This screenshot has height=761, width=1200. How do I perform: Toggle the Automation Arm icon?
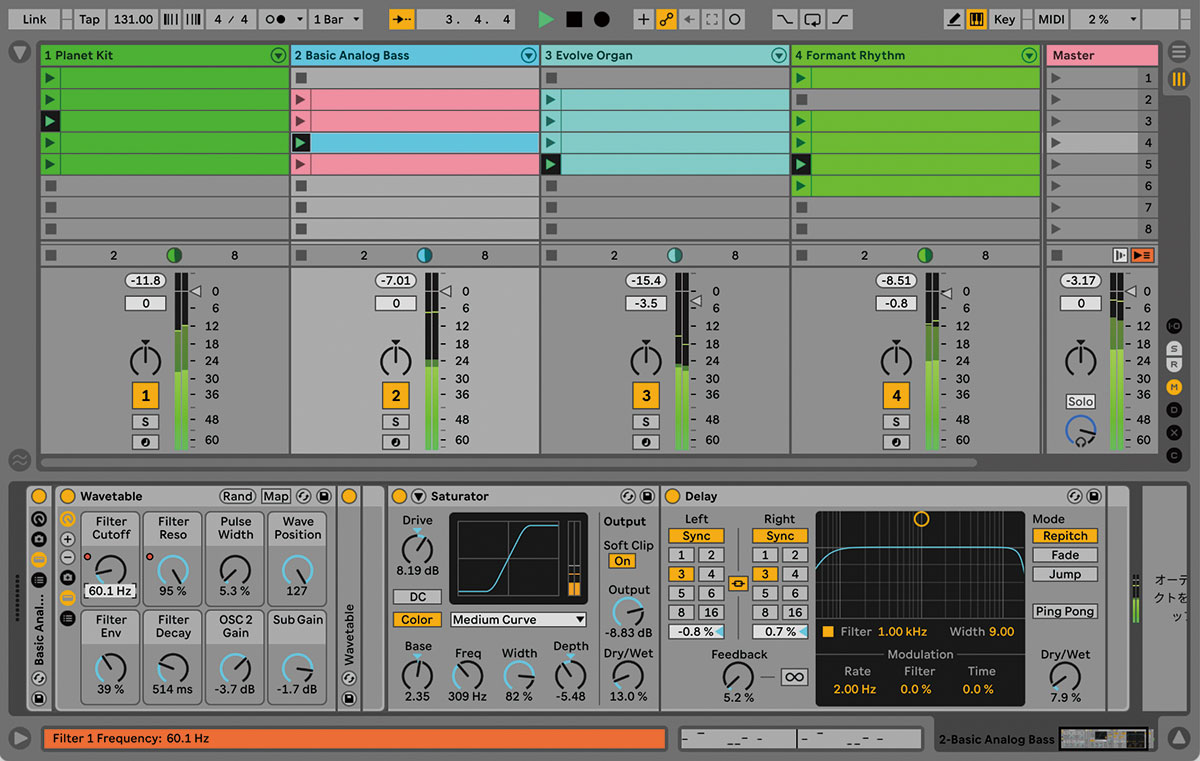(666, 19)
